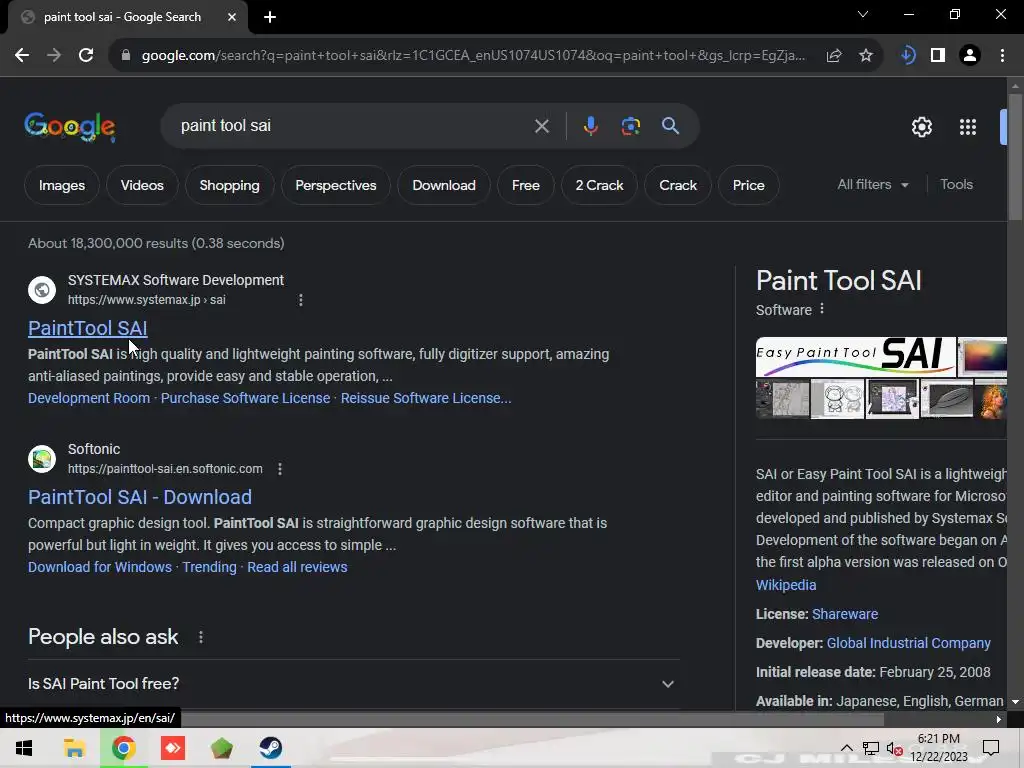Open Download for Windows sitelink
Screen dimensions: 1024x768
click(100, 567)
